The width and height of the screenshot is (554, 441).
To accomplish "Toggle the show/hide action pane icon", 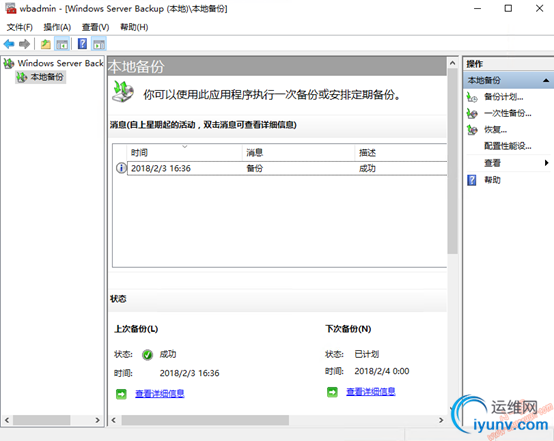I will point(99,44).
